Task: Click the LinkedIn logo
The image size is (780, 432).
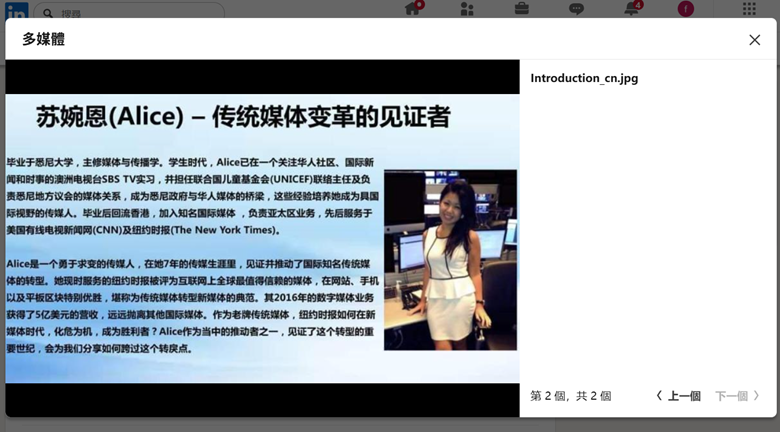Action: (x=16, y=11)
